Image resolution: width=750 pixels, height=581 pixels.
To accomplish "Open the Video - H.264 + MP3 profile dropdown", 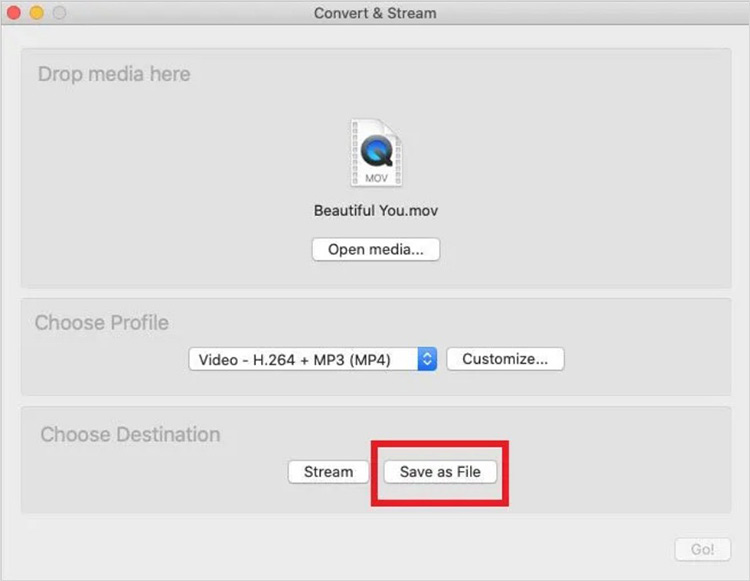I will pyautogui.click(x=312, y=359).
